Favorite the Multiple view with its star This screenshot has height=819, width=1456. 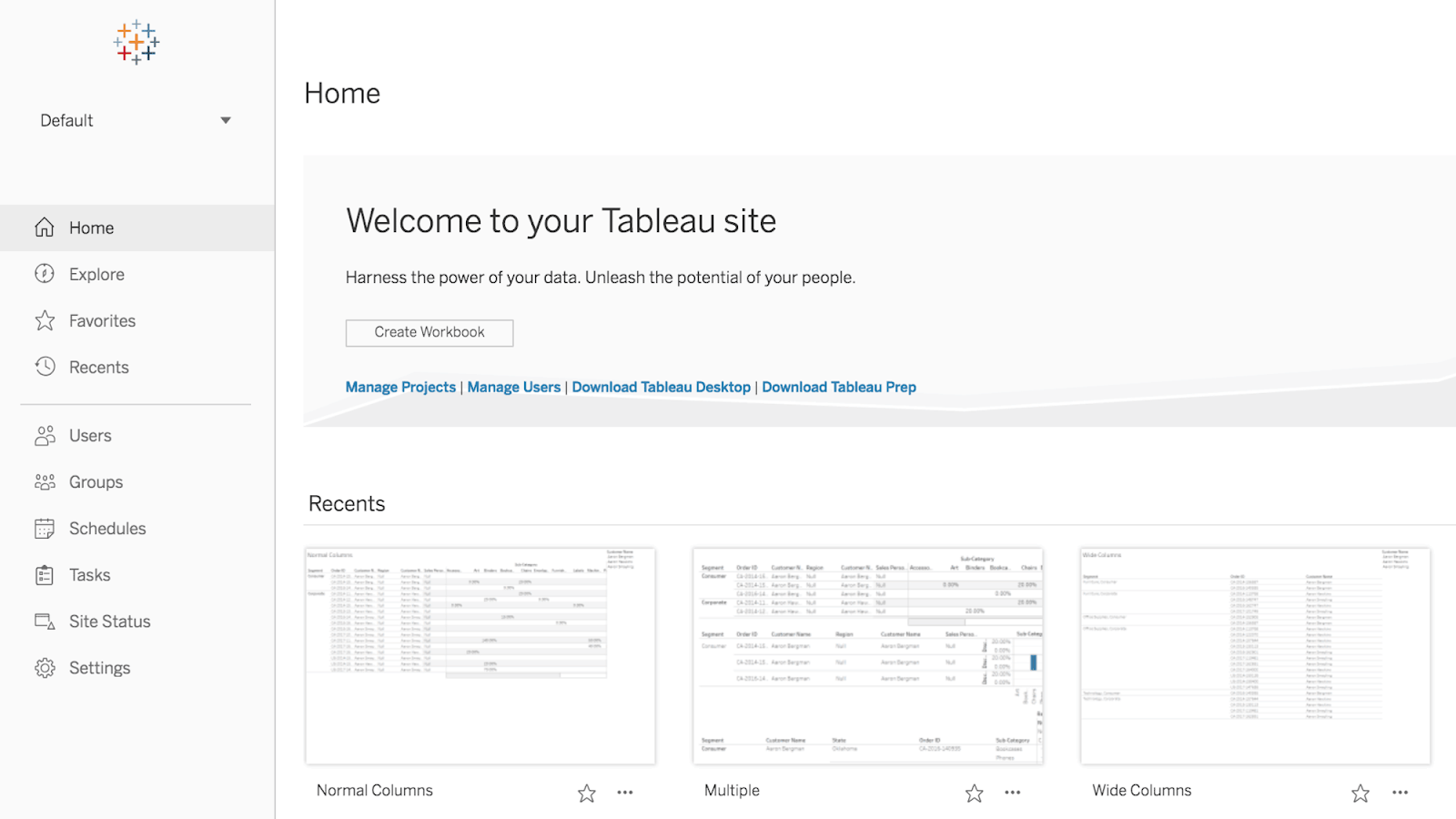[975, 794]
